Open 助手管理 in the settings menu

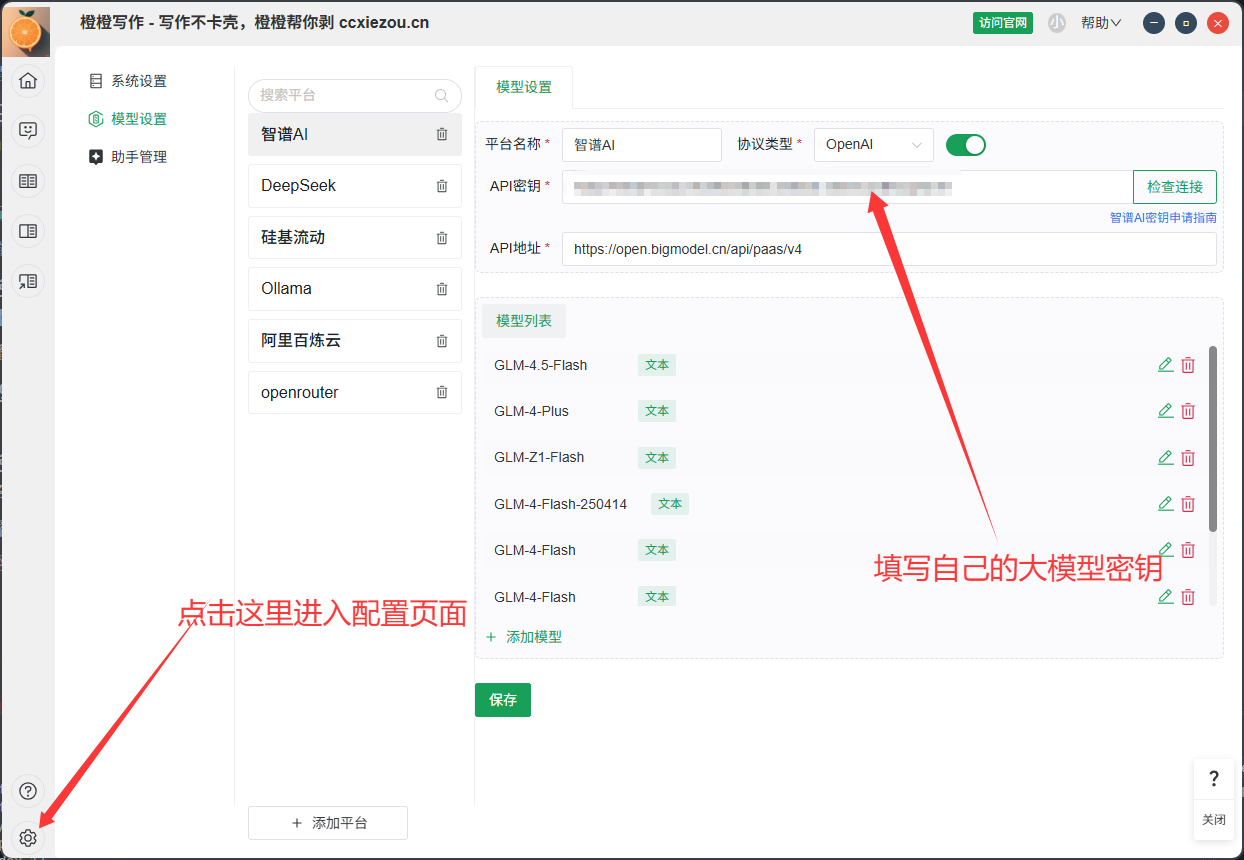click(x=138, y=157)
